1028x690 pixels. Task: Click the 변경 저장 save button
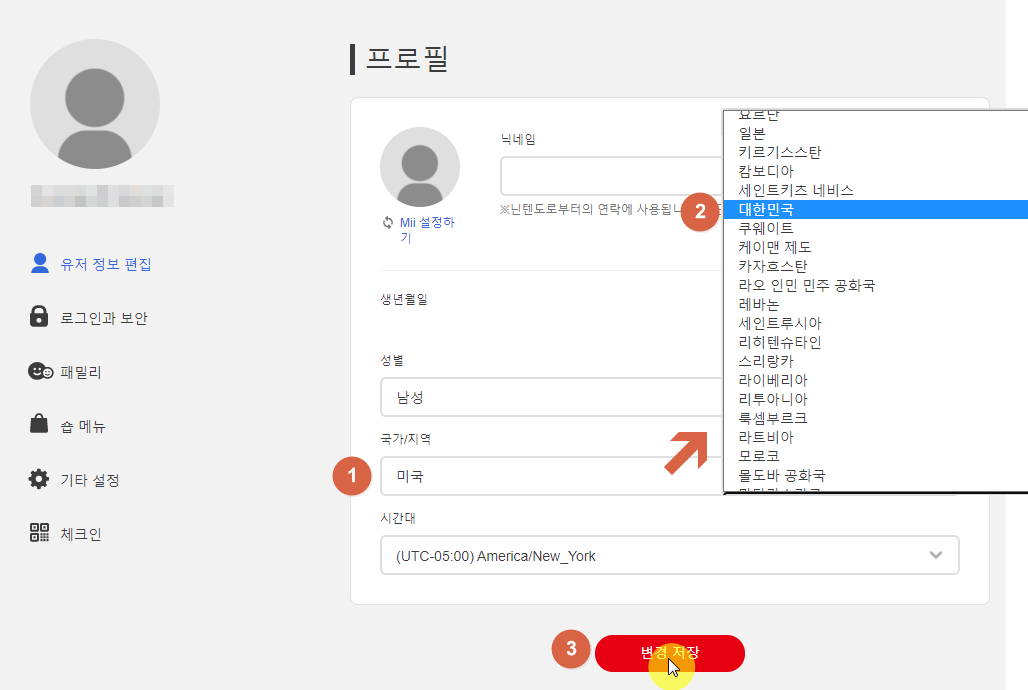[x=670, y=652]
